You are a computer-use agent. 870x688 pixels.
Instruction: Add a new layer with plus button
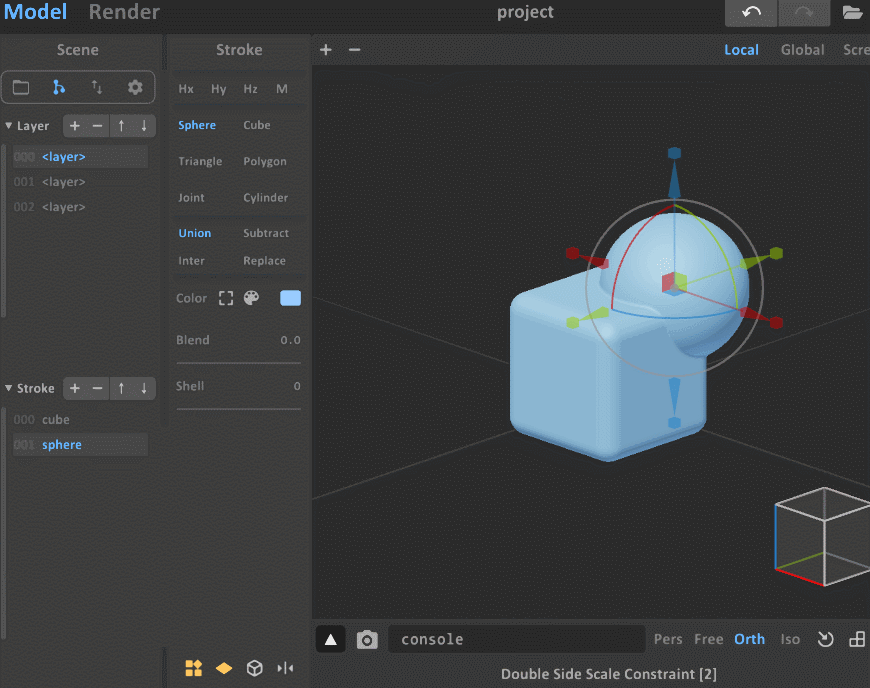(74, 126)
